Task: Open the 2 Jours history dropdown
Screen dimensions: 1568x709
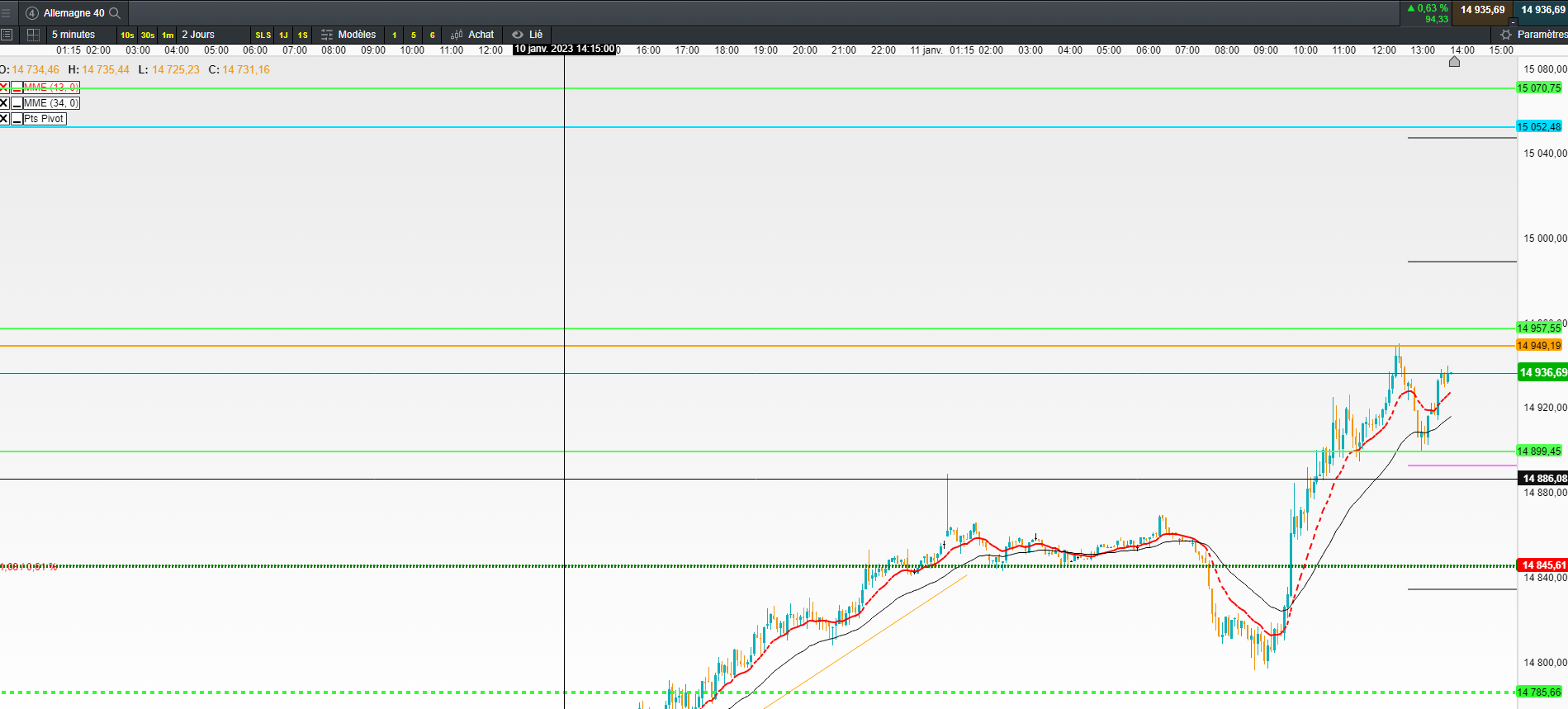Action: 198,35
